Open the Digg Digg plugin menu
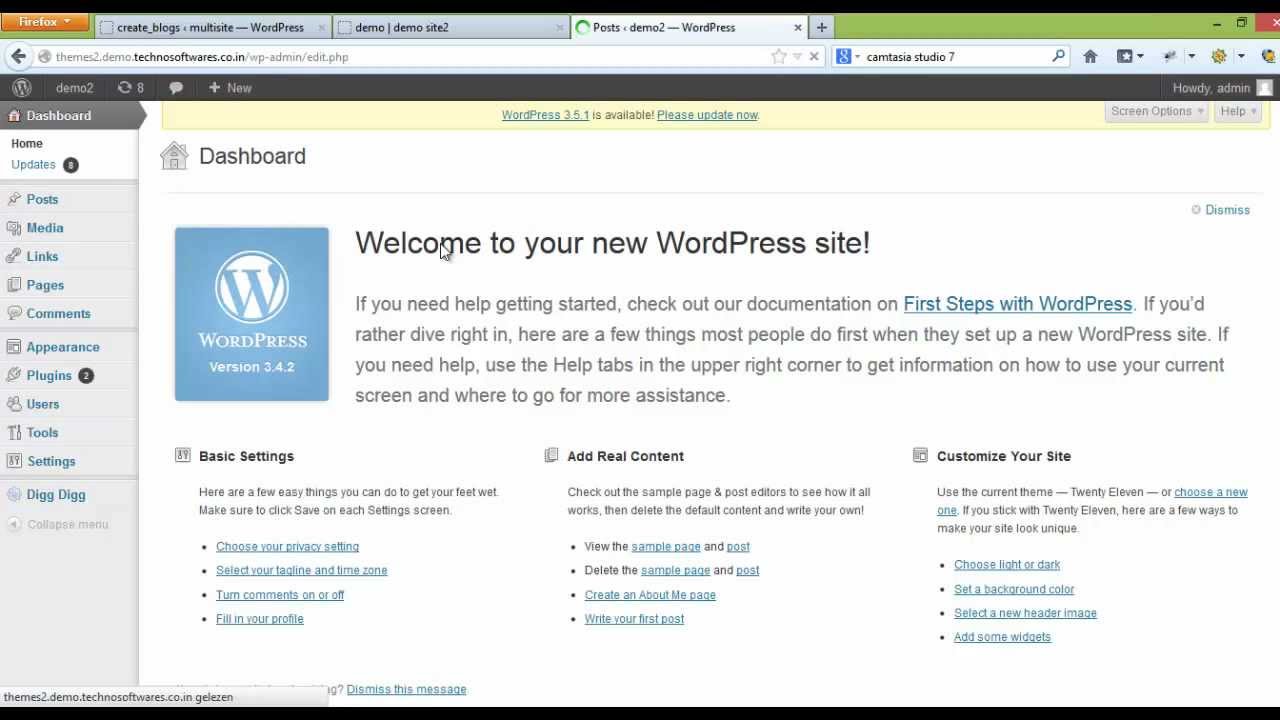The image size is (1280, 720). 56,495
